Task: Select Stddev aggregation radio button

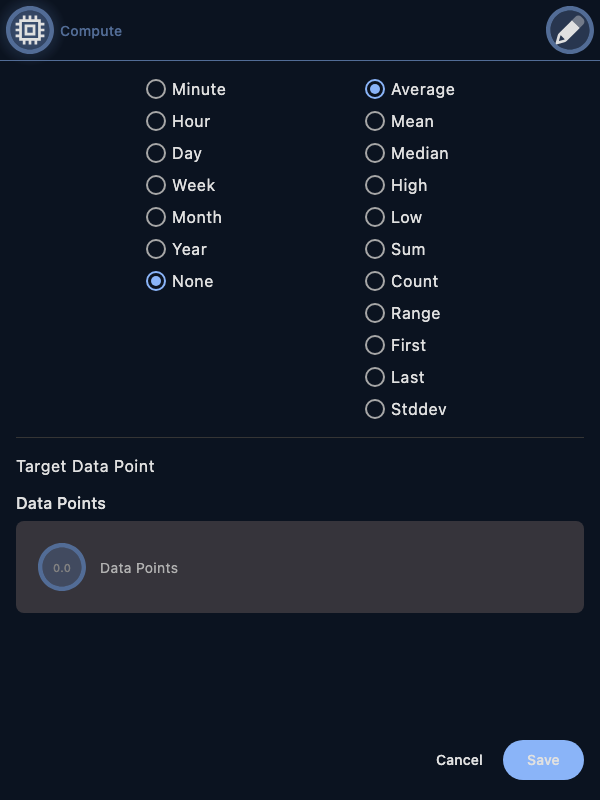Action: coord(375,409)
